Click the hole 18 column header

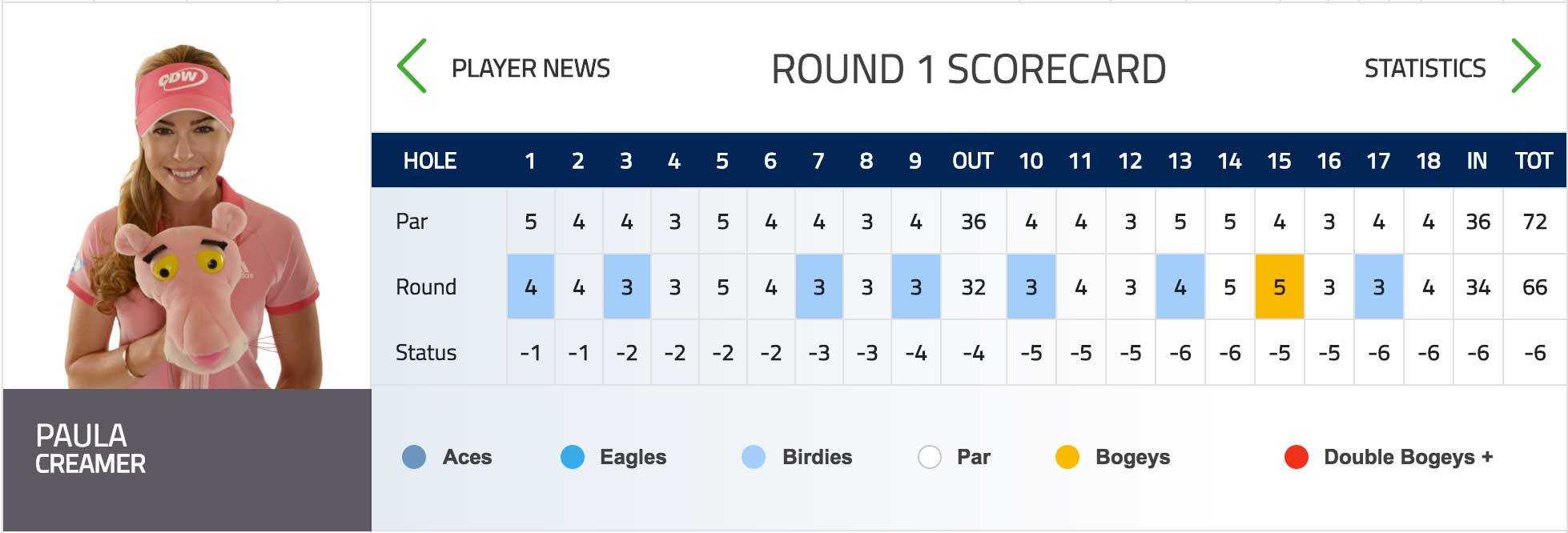coord(1428,161)
